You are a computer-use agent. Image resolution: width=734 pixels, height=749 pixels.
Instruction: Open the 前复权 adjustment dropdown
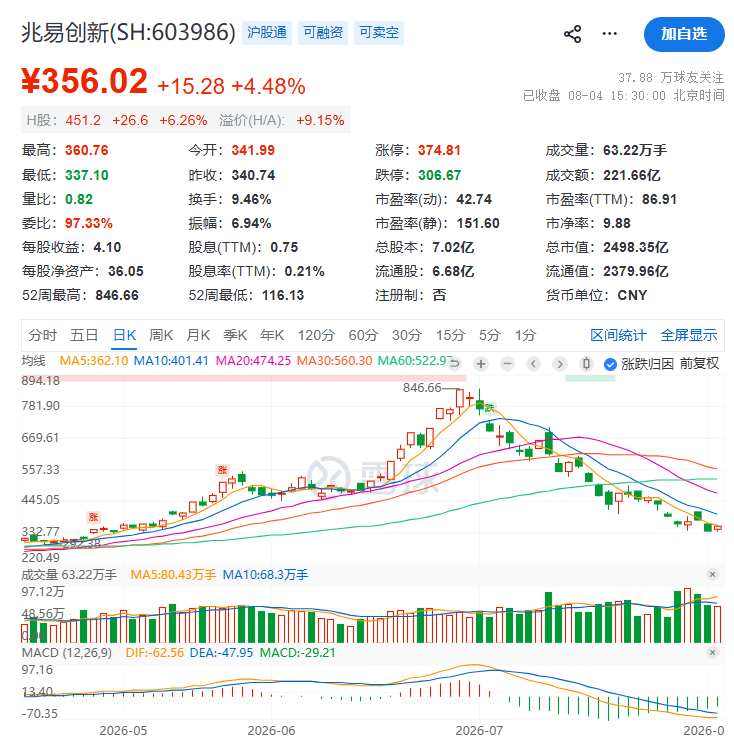pyautogui.click(x=699, y=364)
